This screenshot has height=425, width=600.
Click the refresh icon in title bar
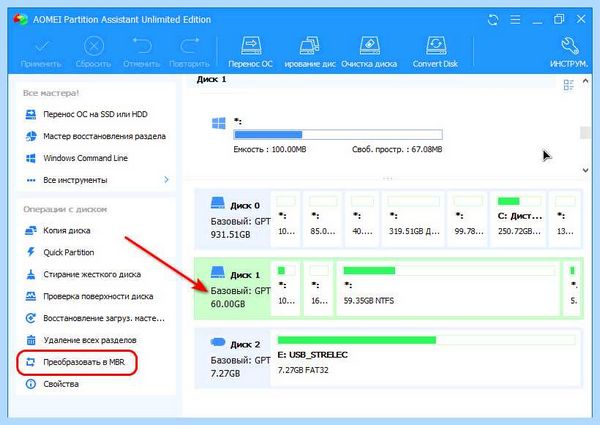[493, 20]
